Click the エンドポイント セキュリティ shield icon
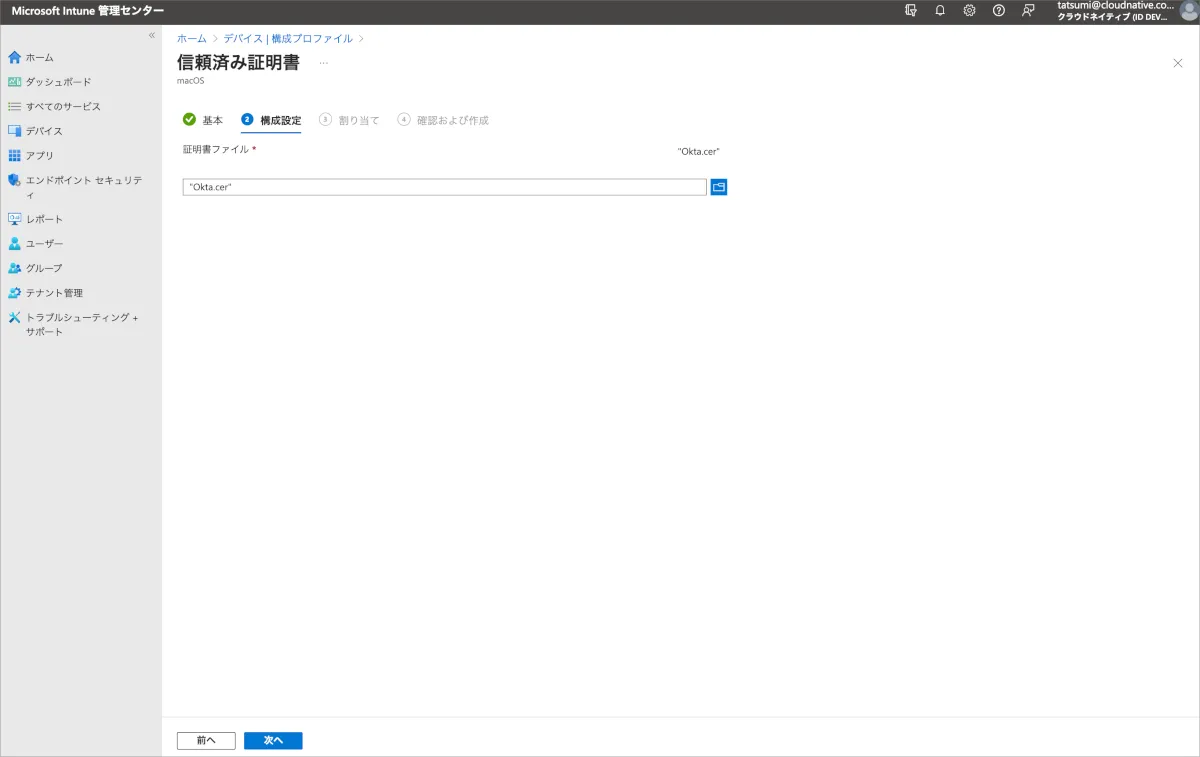 click(x=14, y=180)
